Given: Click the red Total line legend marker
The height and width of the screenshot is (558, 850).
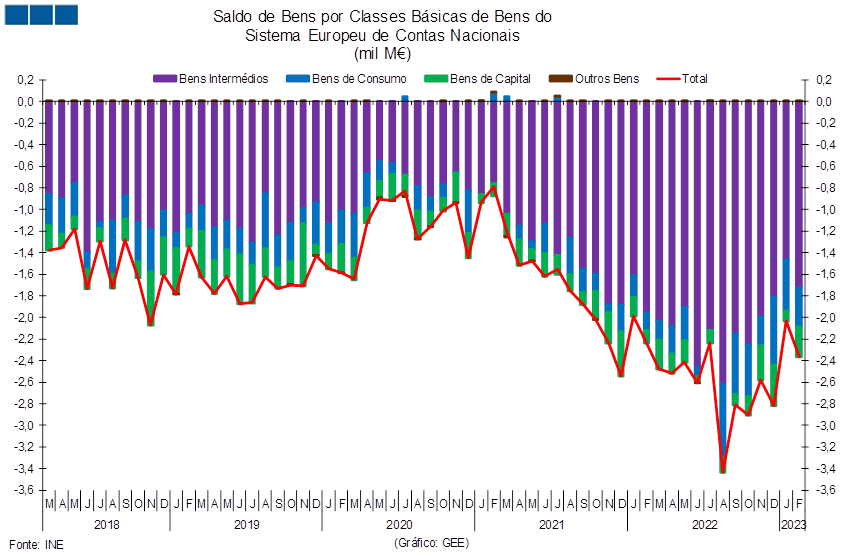Looking at the screenshot, I should point(668,79).
